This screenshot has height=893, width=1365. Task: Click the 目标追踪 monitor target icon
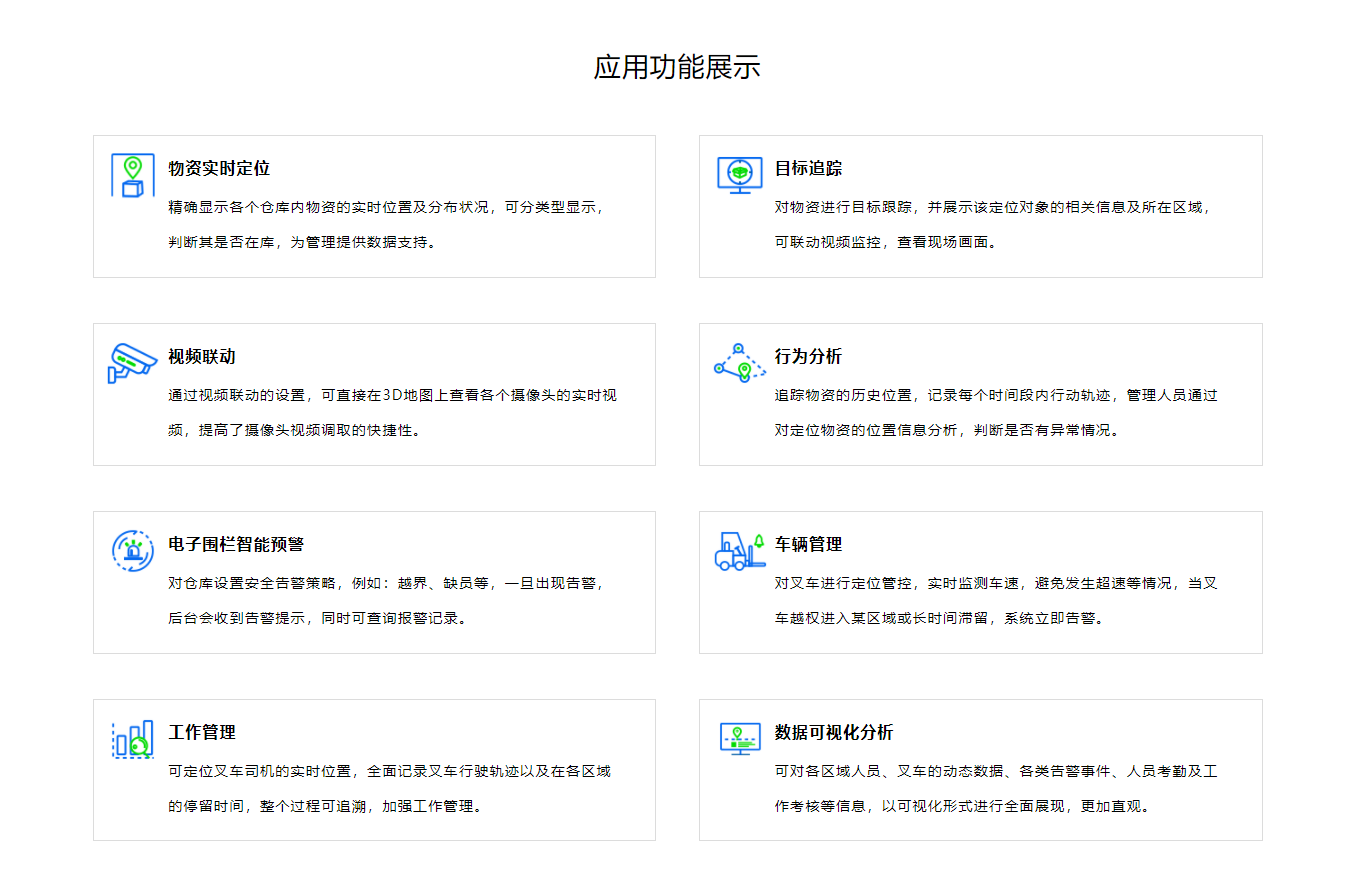coord(739,174)
